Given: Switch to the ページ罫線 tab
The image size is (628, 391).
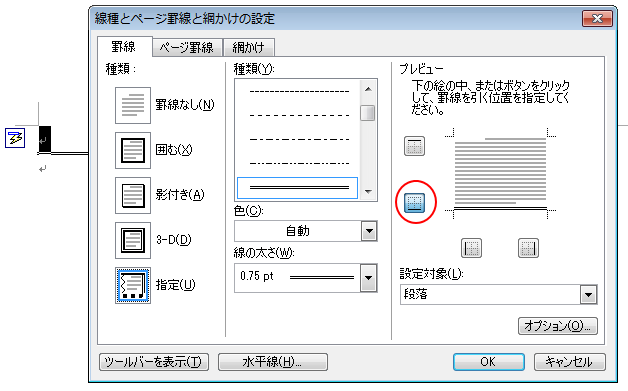Looking at the screenshot, I should tap(187, 48).
